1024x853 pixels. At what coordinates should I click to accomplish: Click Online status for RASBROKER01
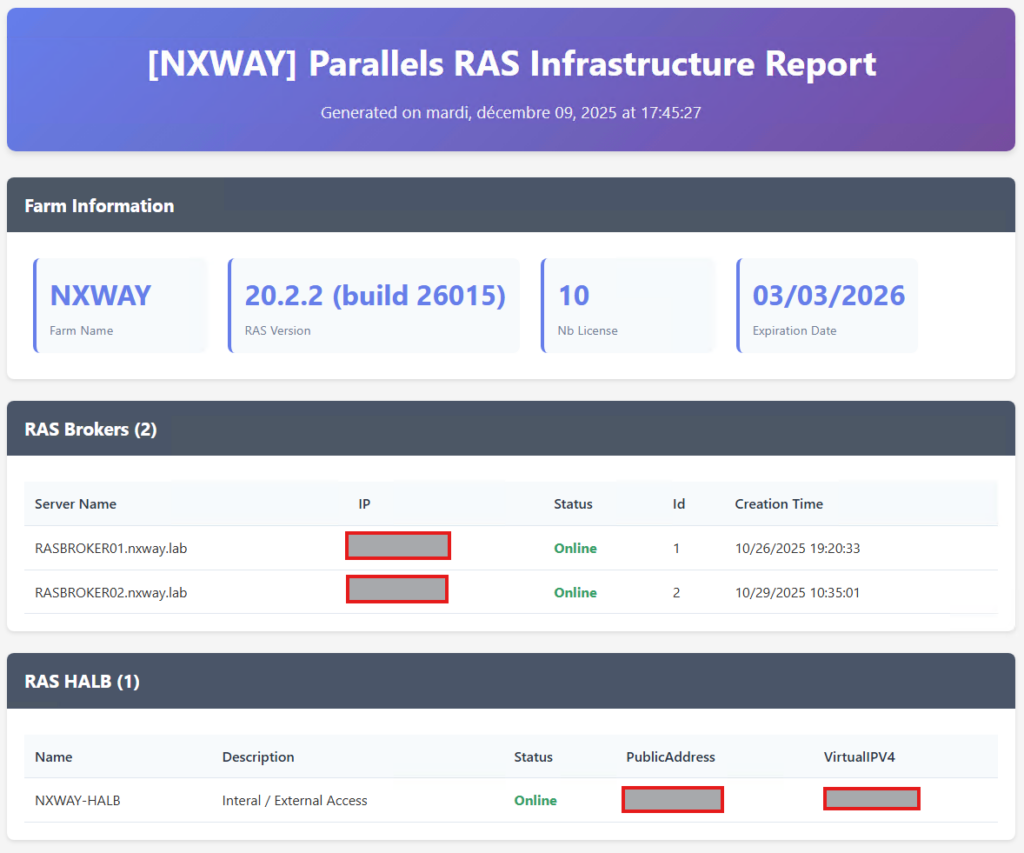[x=575, y=548]
